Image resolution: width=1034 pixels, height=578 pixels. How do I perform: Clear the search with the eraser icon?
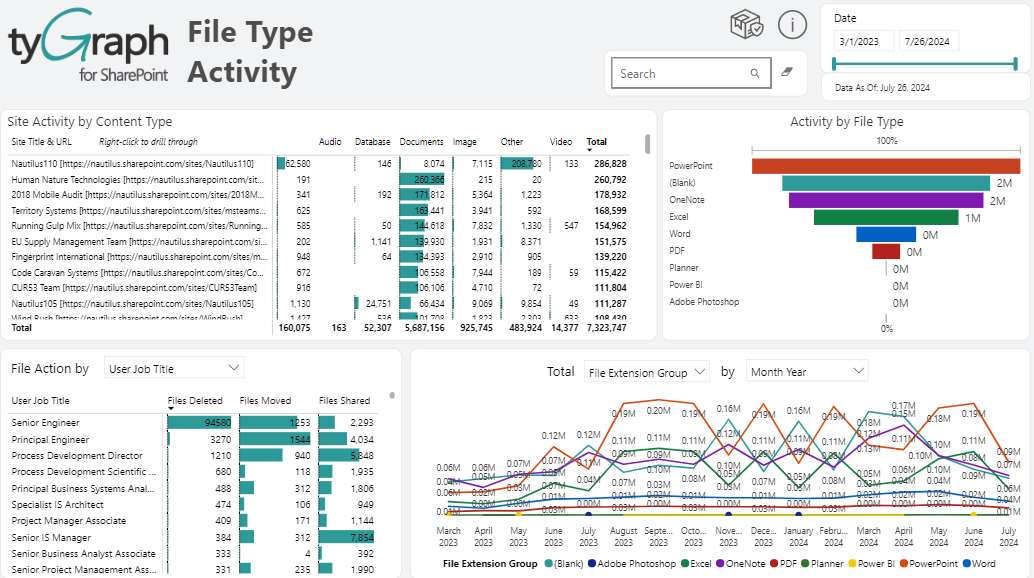[x=787, y=72]
